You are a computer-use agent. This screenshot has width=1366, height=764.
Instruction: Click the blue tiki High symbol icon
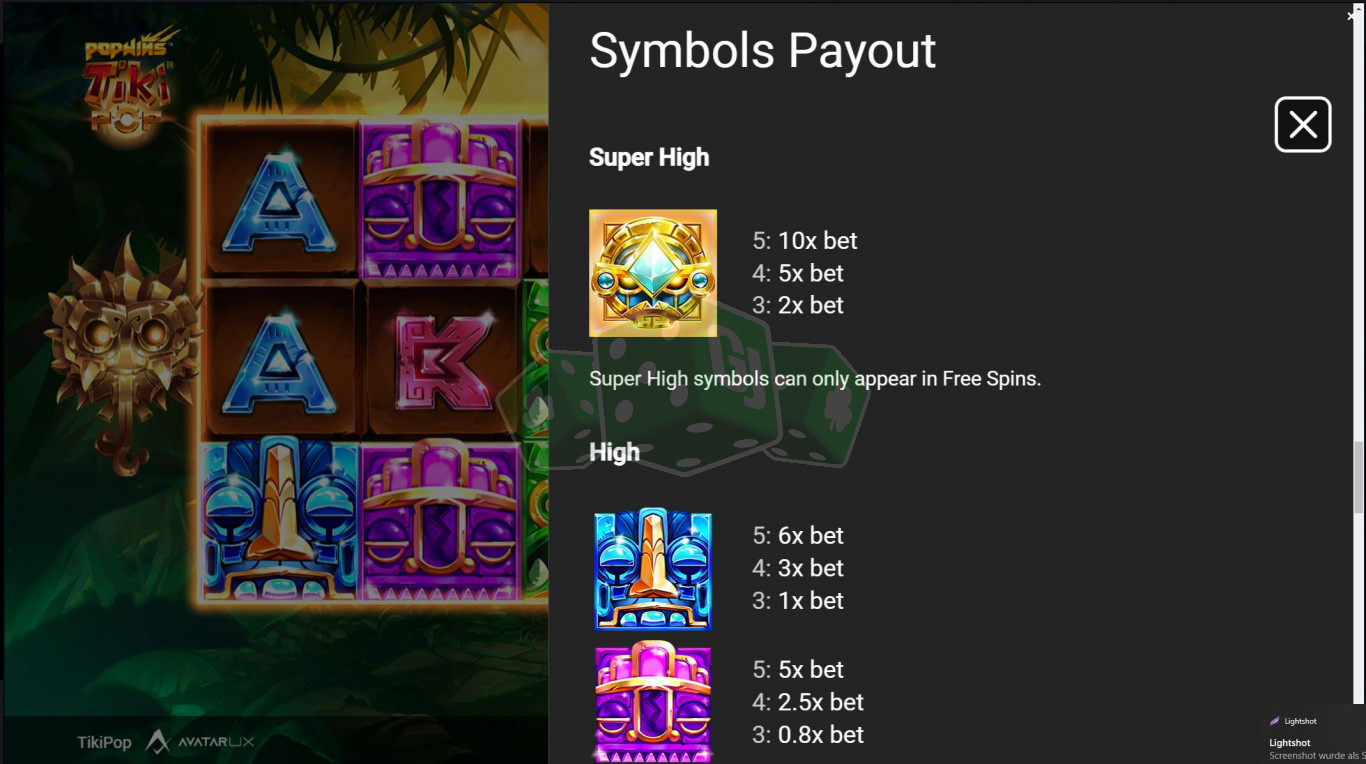point(653,569)
